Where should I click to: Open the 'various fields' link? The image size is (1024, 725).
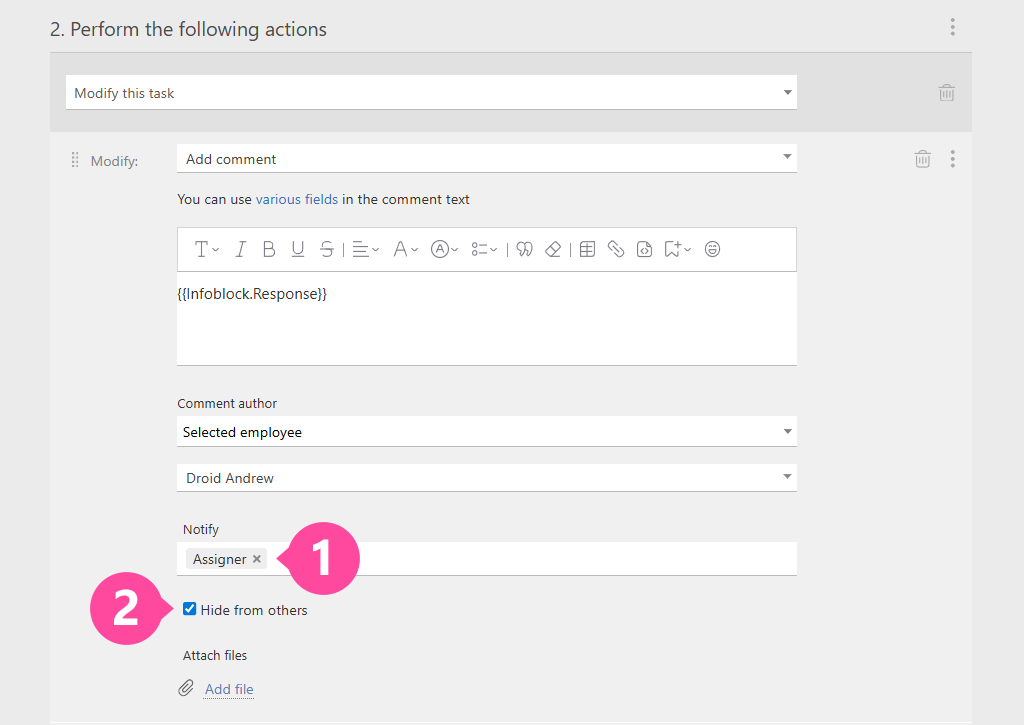296,199
